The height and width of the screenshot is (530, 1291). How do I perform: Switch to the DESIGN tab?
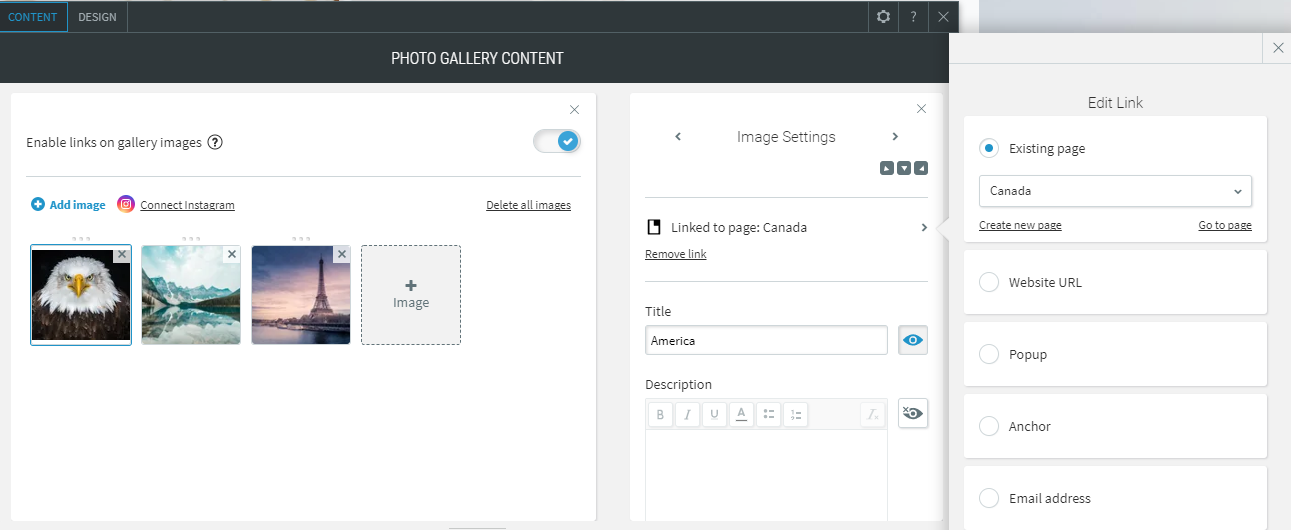[x=97, y=17]
